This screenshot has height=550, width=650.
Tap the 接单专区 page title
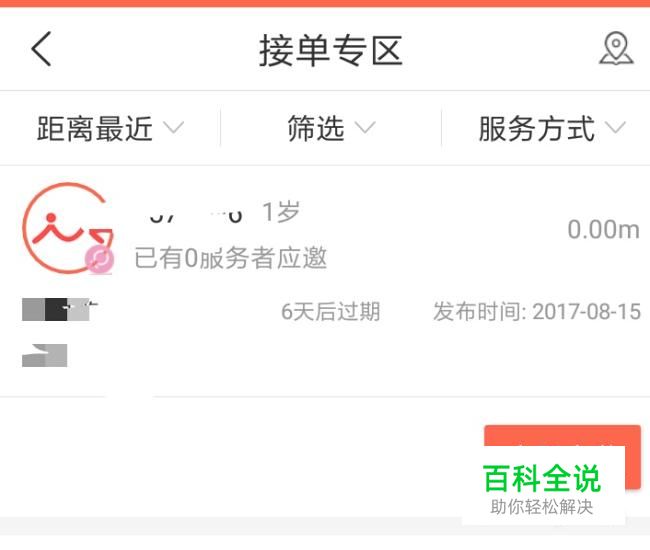(331, 51)
